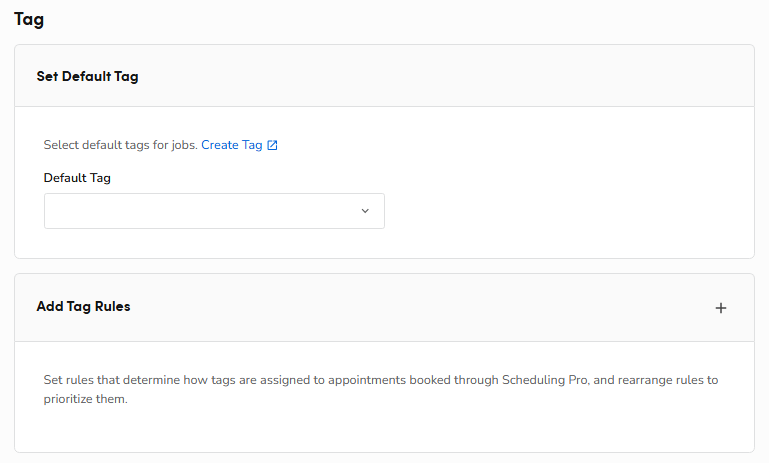The height and width of the screenshot is (463, 769).
Task: Click the Default Tag field label
Action: [77, 178]
